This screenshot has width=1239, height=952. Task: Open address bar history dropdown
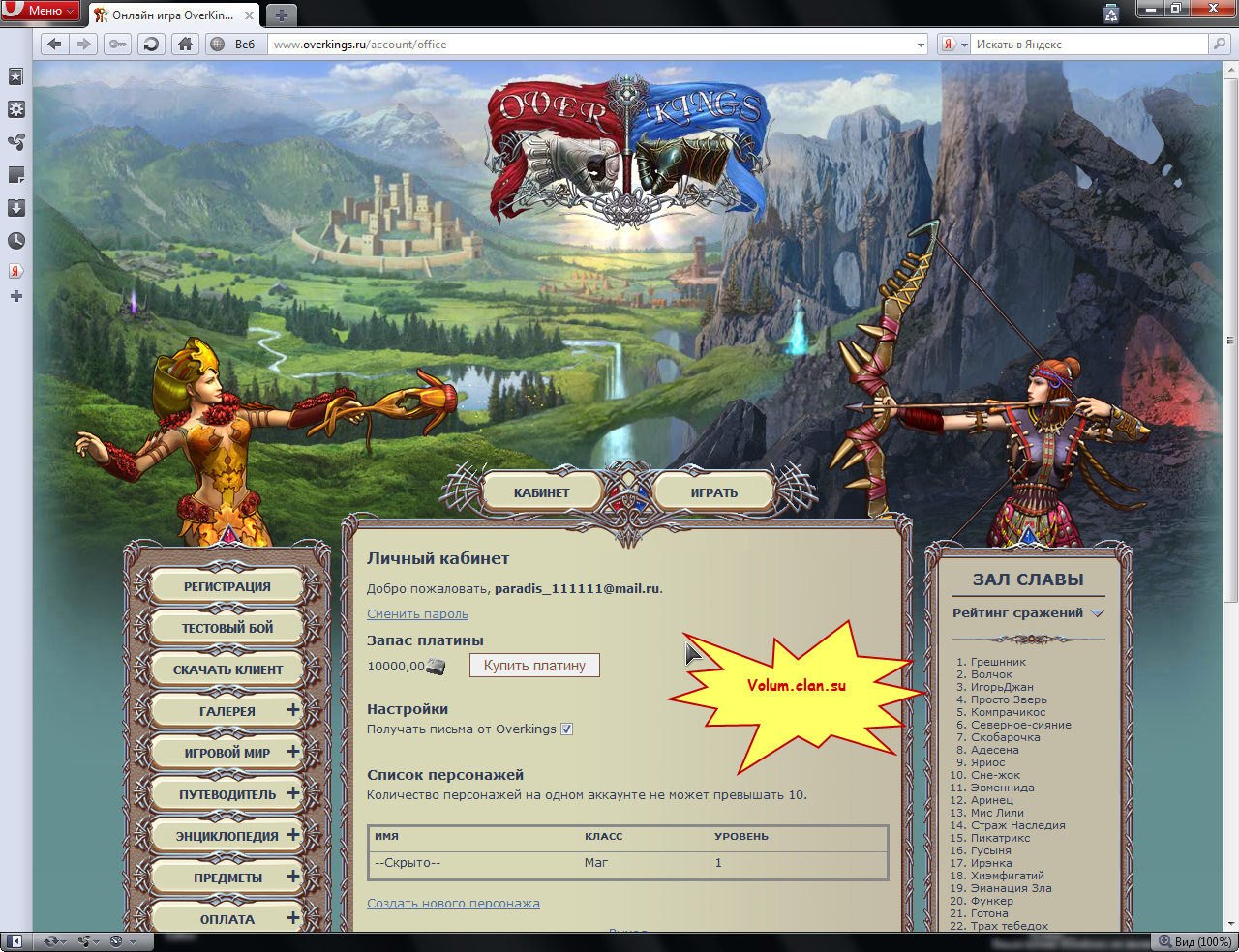tap(921, 45)
